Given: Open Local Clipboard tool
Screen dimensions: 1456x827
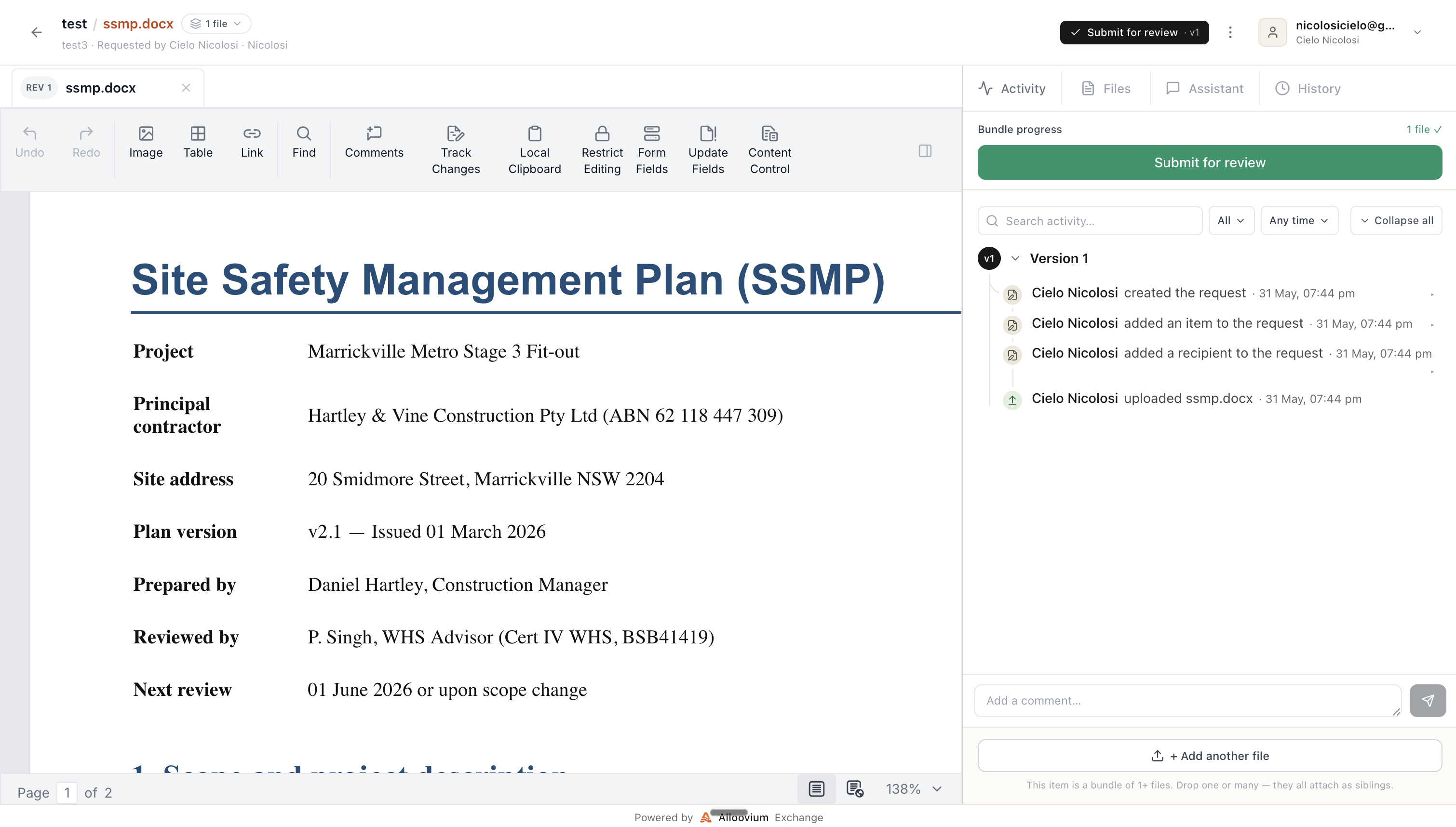Looking at the screenshot, I should pyautogui.click(x=535, y=150).
